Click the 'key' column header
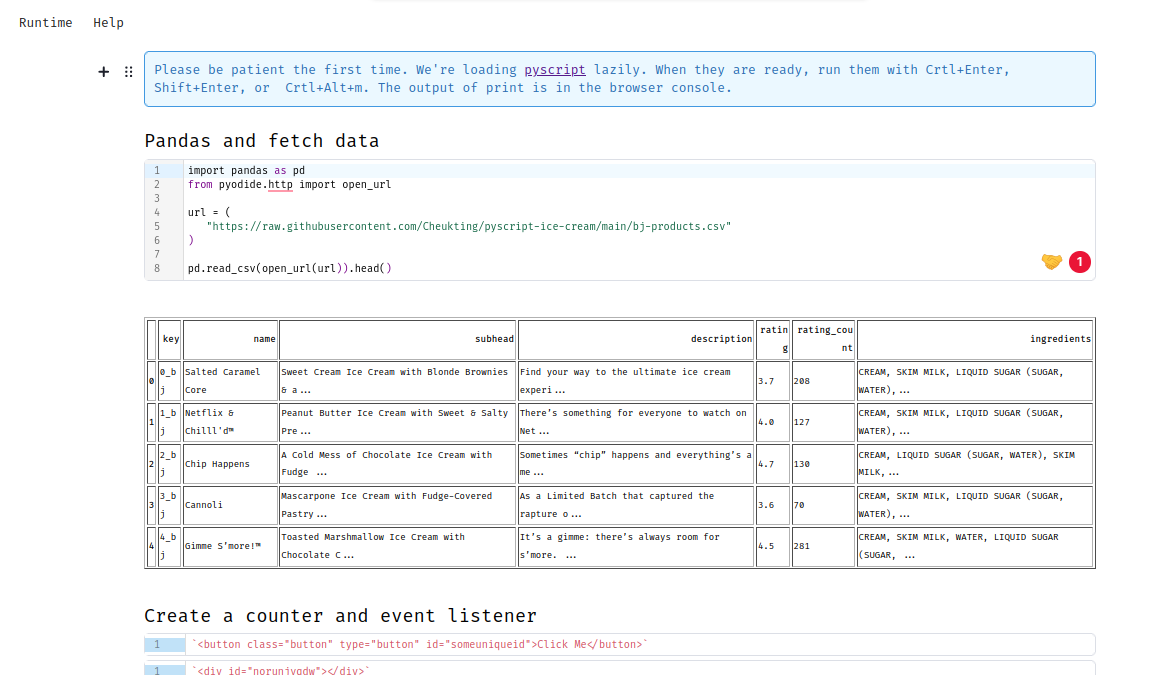1170x675 pixels. [x=169, y=339]
